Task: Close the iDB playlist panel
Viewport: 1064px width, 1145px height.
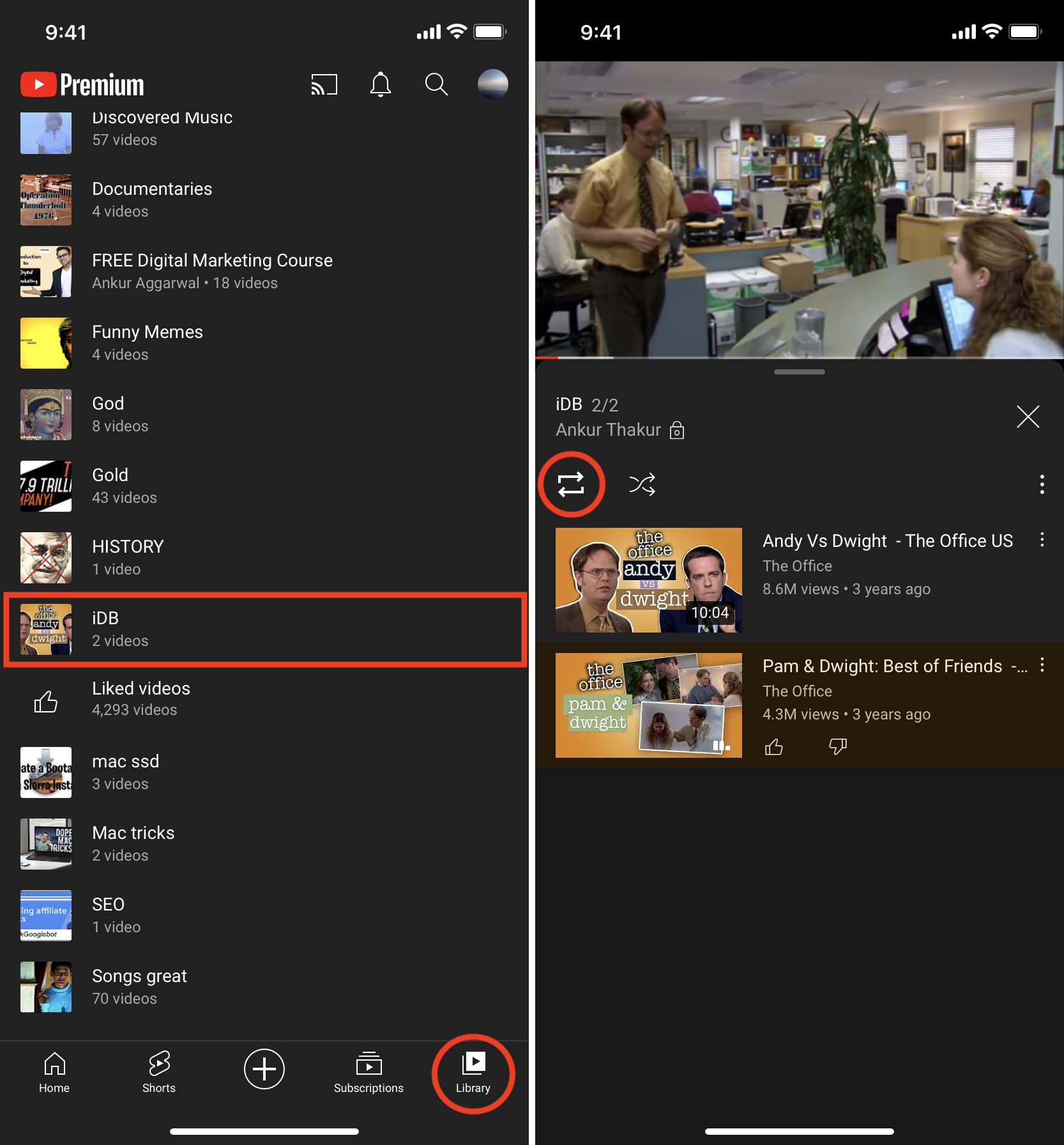Action: (x=1028, y=417)
